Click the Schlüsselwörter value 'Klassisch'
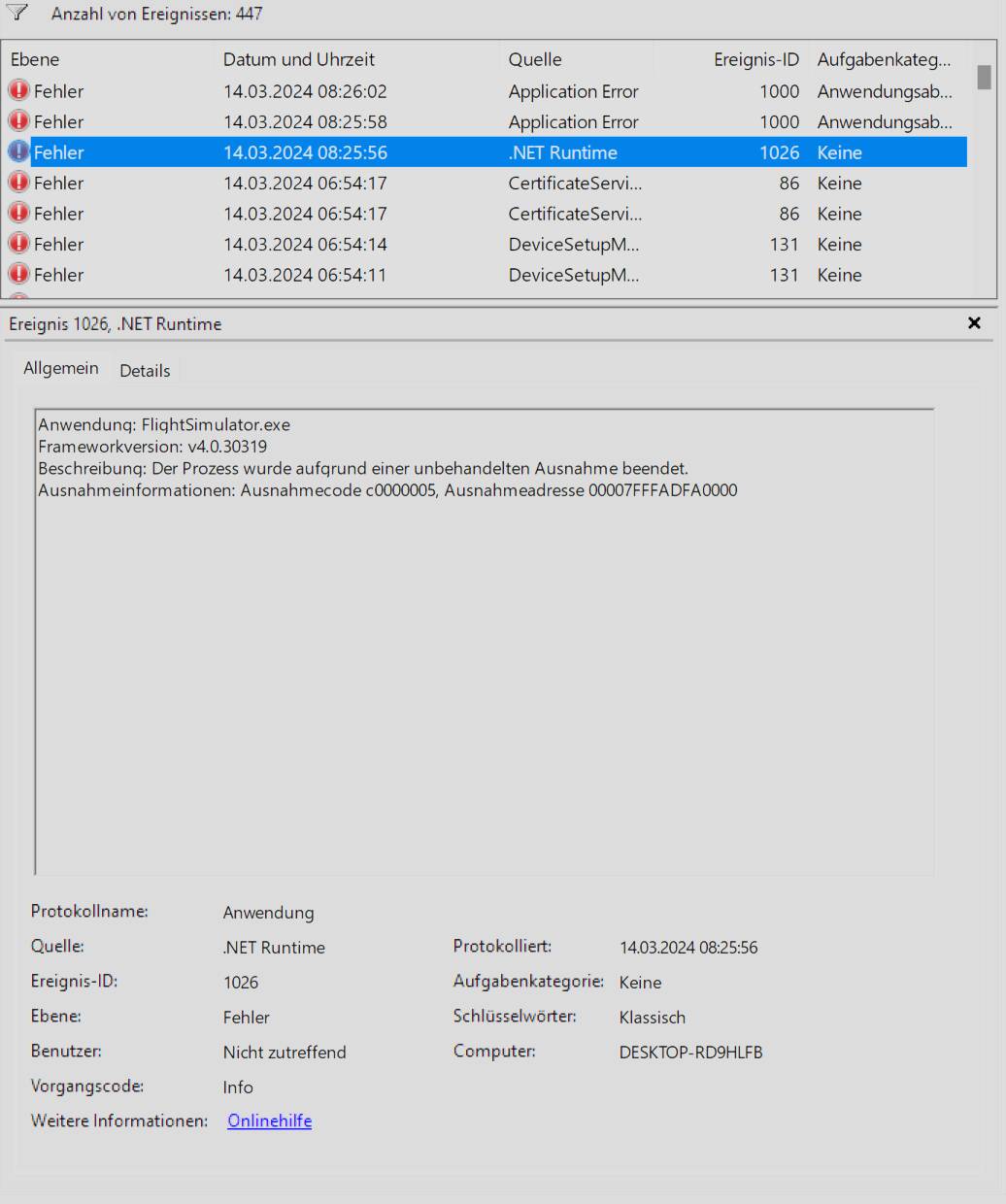 tap(652, 1018)
